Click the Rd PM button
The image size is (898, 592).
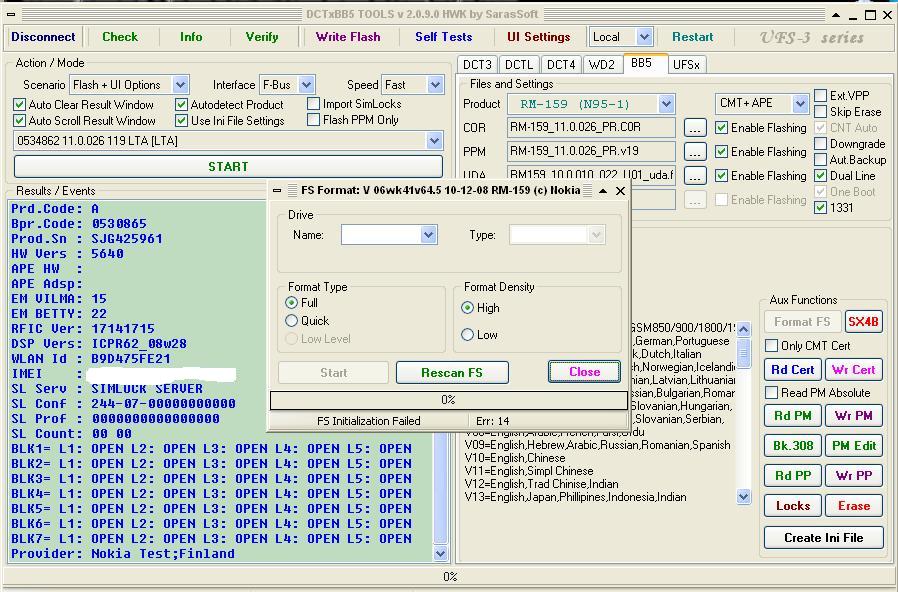coord(793,416)
